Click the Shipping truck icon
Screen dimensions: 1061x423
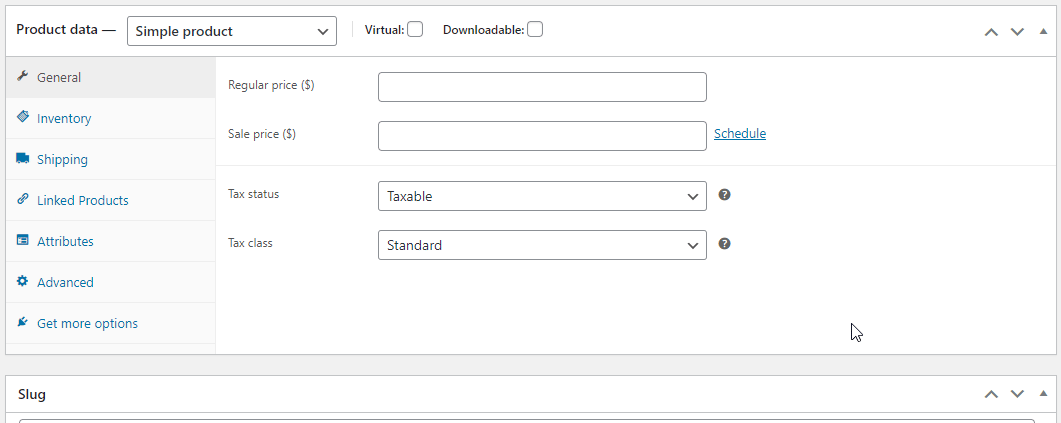[x=22, y=159]
